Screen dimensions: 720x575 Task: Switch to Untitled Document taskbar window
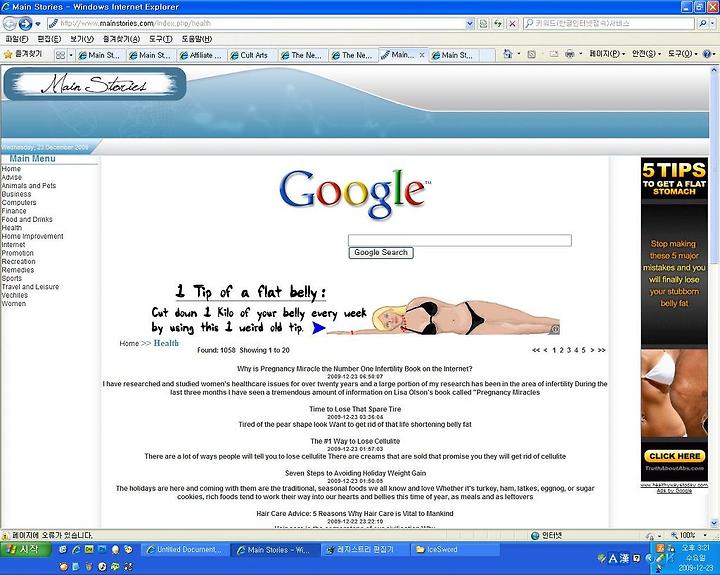[x=184, y=550]
